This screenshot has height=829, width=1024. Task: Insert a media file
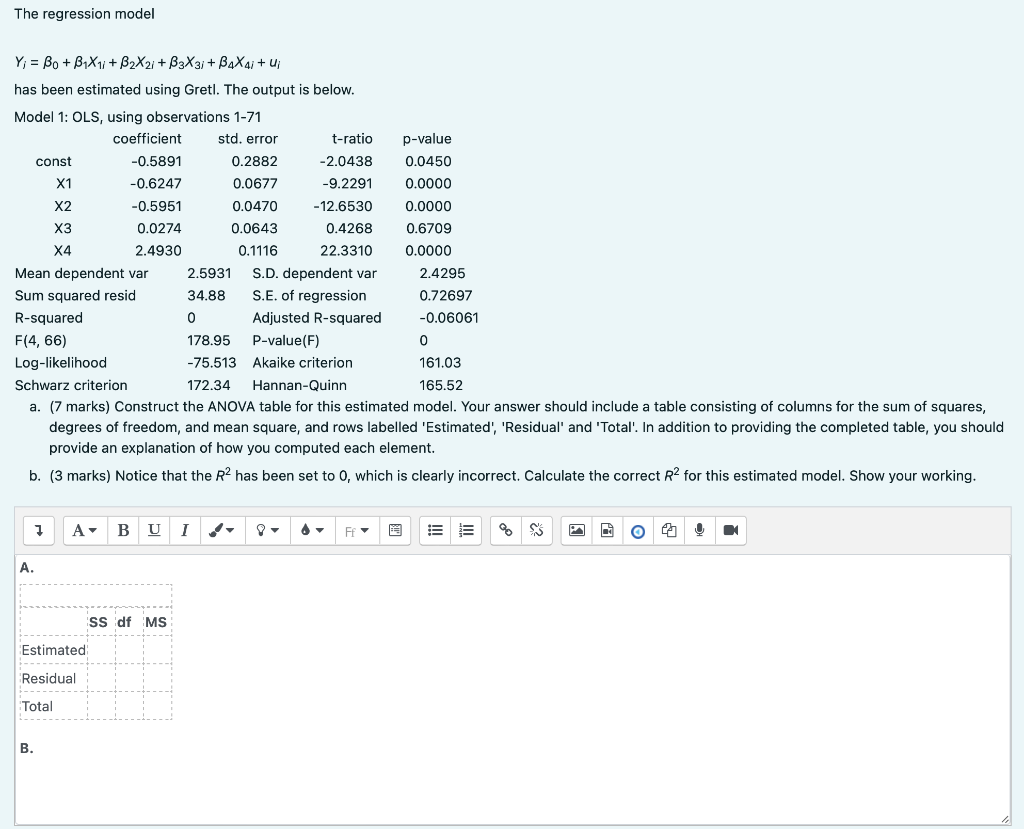(608, 531)
